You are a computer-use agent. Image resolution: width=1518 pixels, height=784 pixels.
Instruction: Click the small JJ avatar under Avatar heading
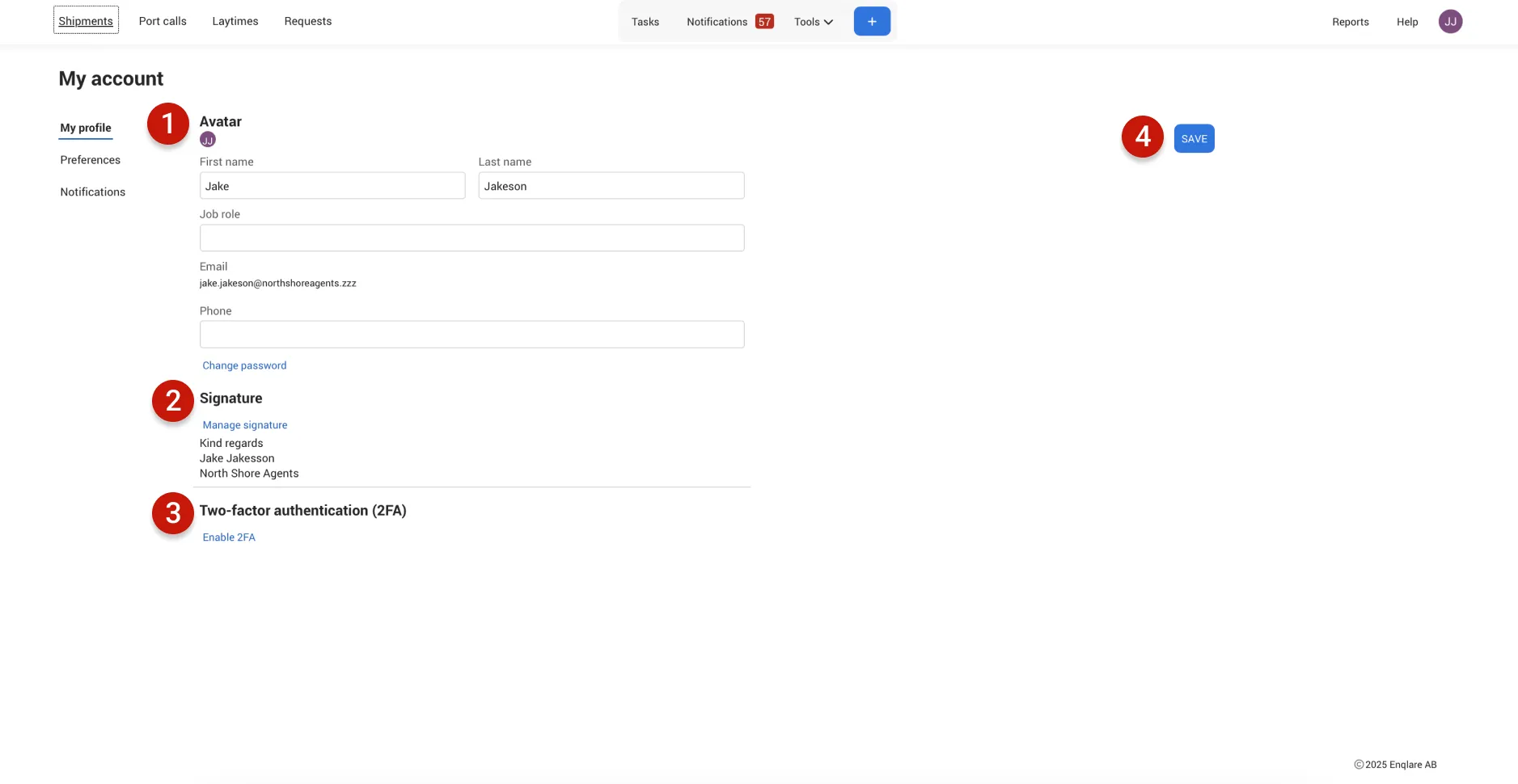pyautogui.click(x=208, y=140)
